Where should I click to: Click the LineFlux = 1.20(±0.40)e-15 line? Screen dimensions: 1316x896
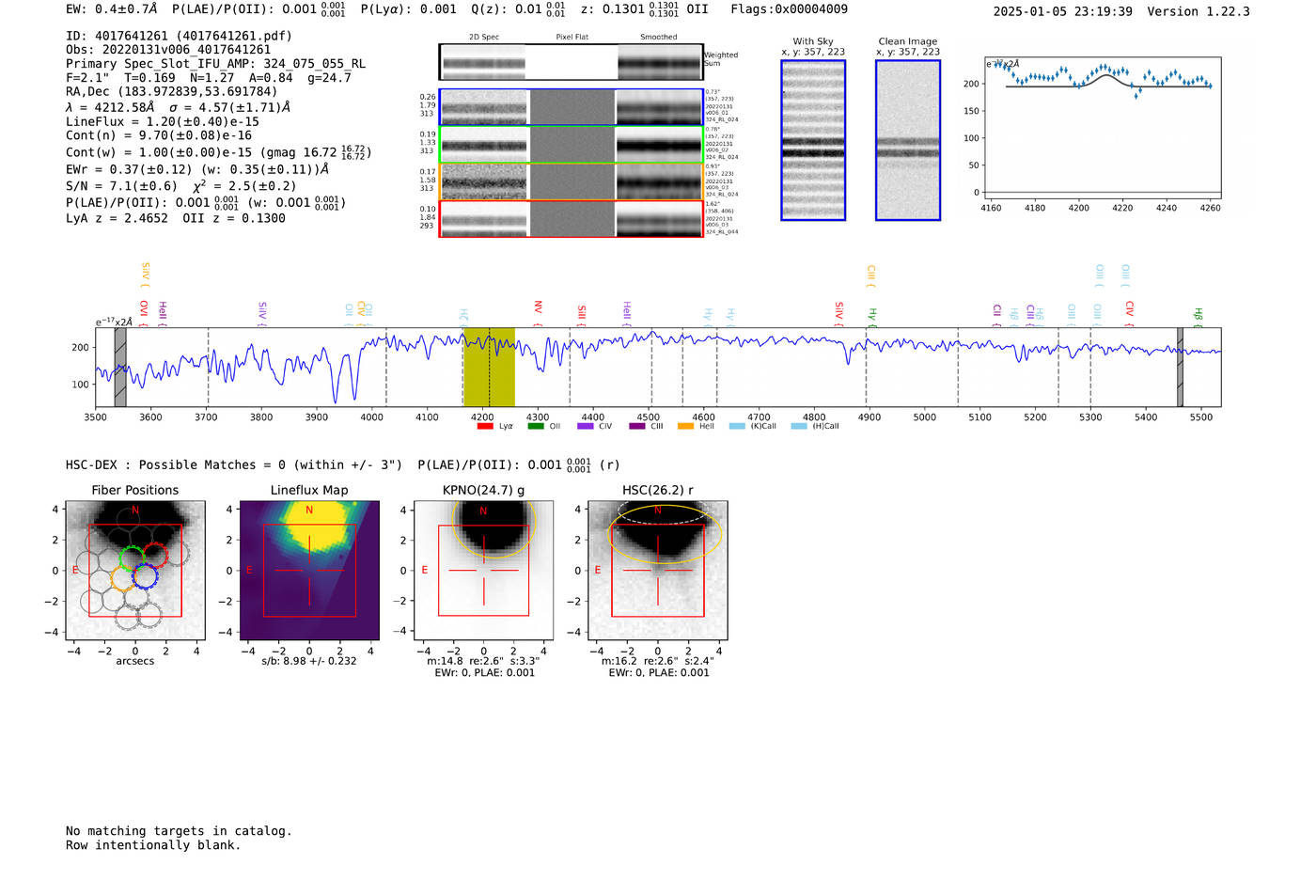coord(163,121)
